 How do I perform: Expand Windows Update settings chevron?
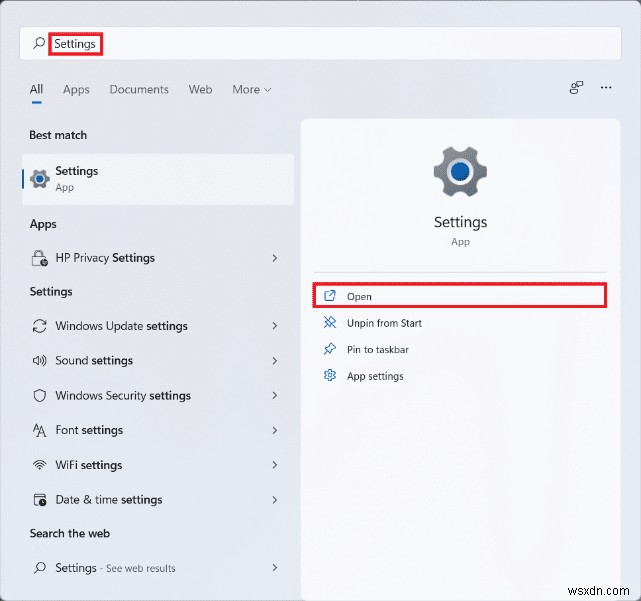coord(275,326)
